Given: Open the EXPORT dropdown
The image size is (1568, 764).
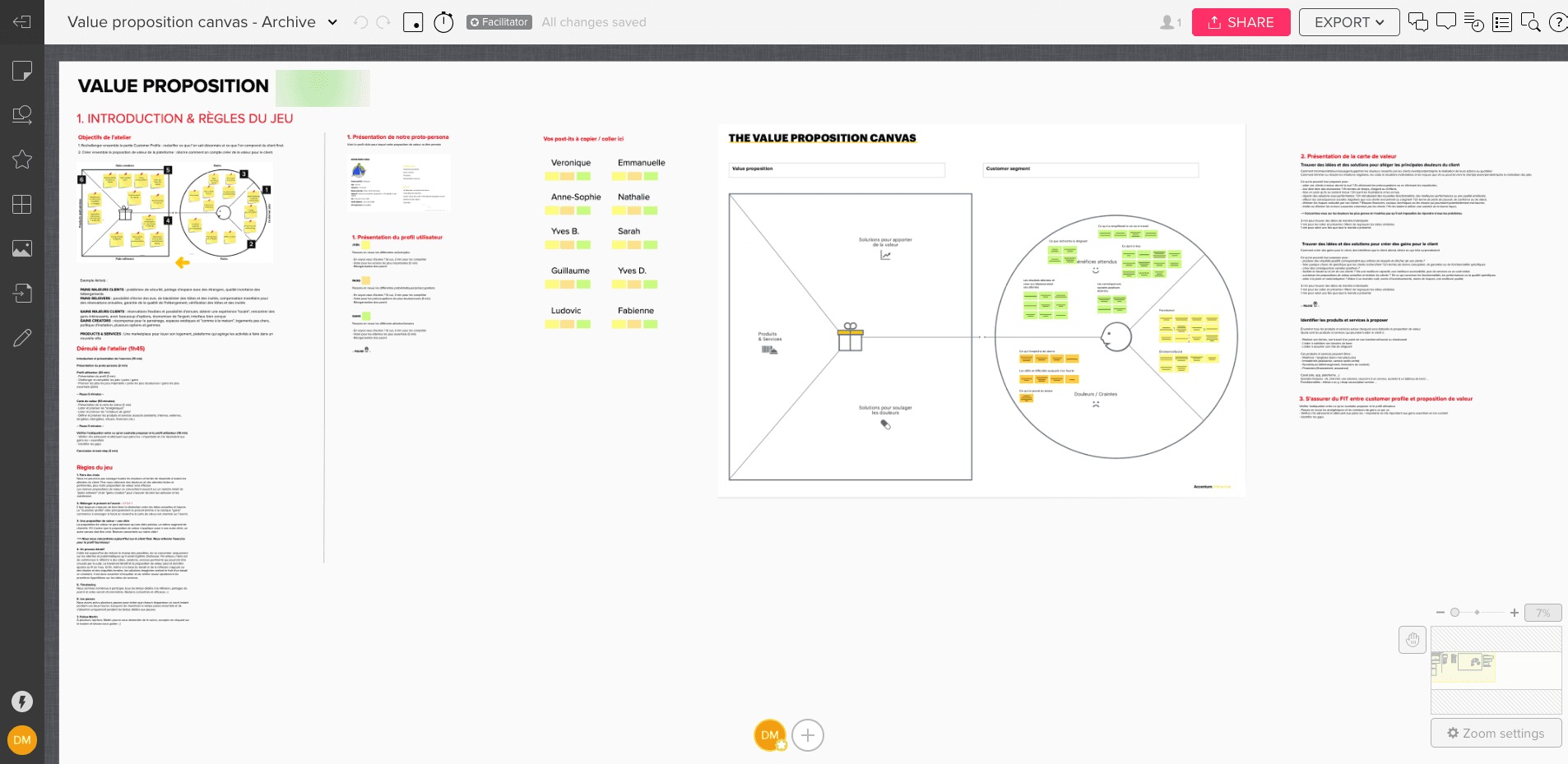Looking at the screenshot, I should coord(1349,22).
